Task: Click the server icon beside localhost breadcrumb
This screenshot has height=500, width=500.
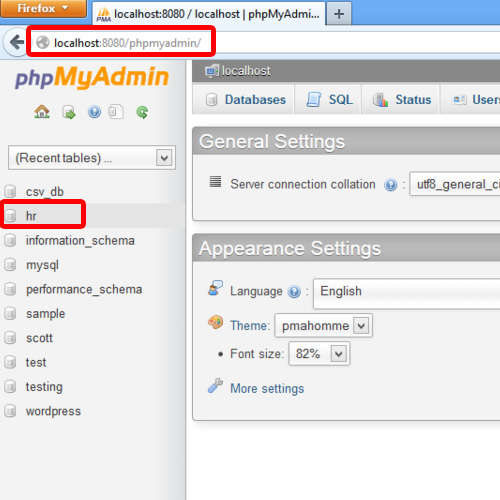Action: 212,71
